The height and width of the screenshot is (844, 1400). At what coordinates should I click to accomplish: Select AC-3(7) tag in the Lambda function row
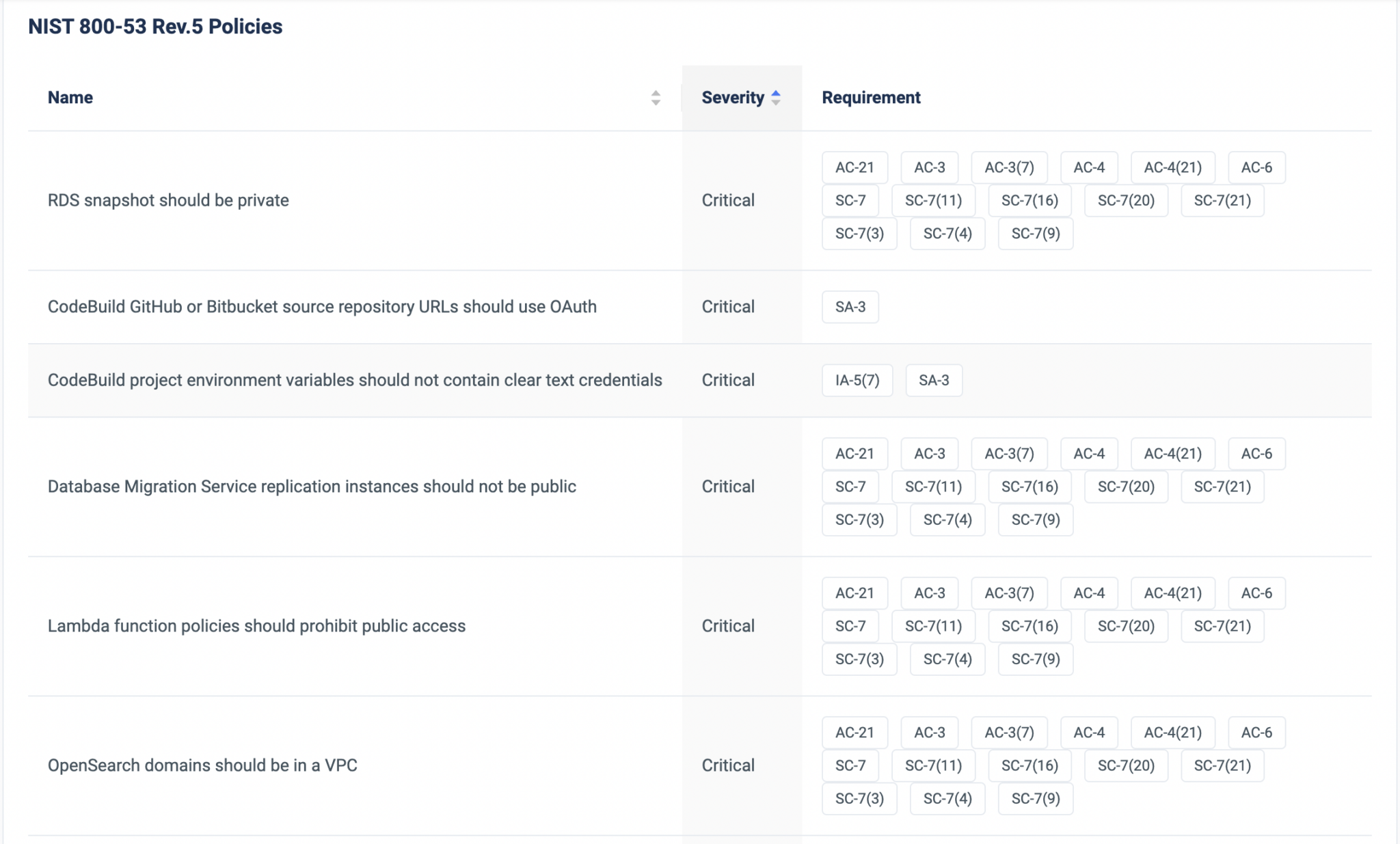tap(1009, 593)
